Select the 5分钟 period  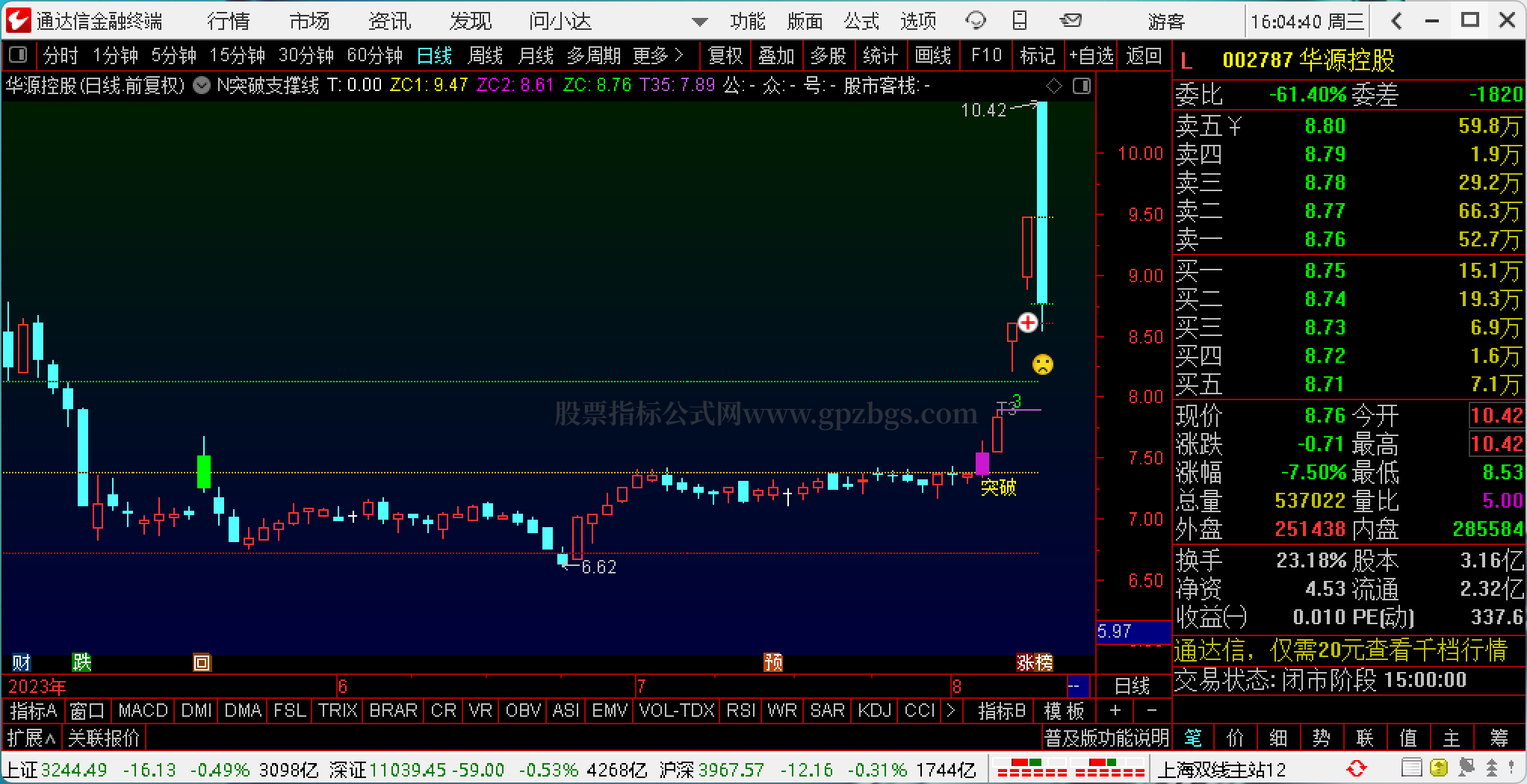(174, 55)
